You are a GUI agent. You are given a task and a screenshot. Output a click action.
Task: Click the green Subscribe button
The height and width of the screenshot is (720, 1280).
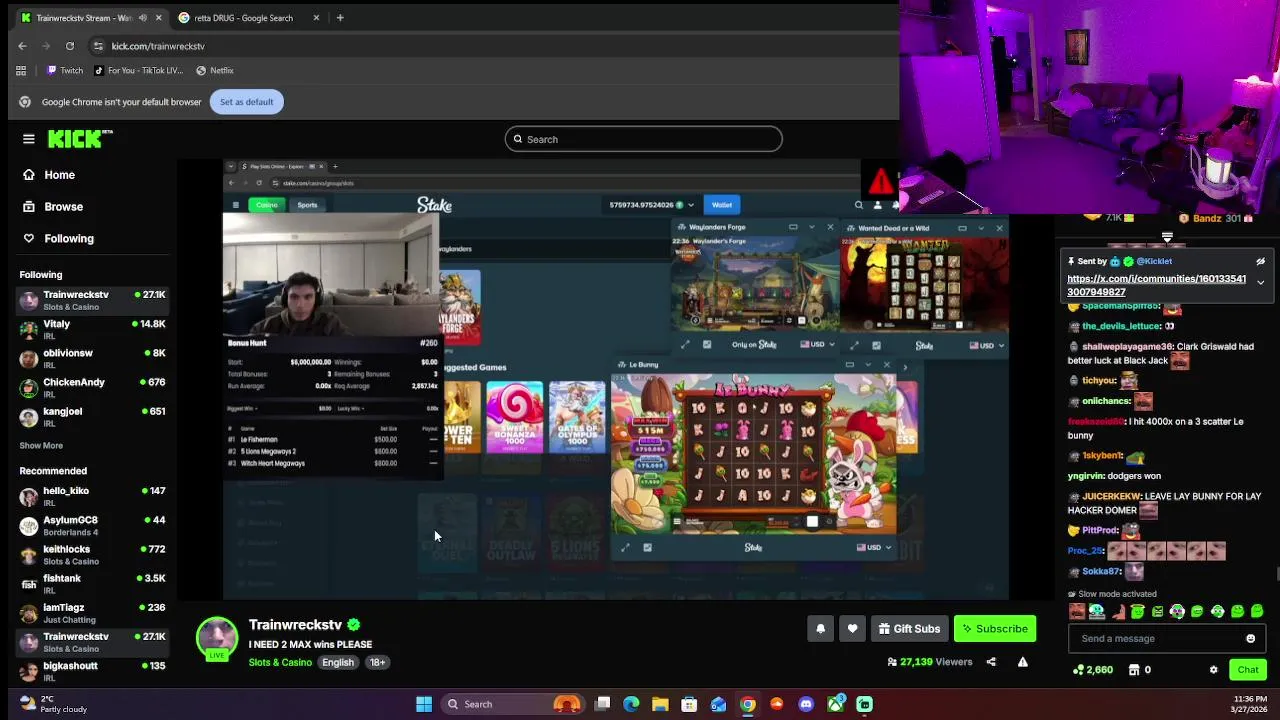point(995,629)
